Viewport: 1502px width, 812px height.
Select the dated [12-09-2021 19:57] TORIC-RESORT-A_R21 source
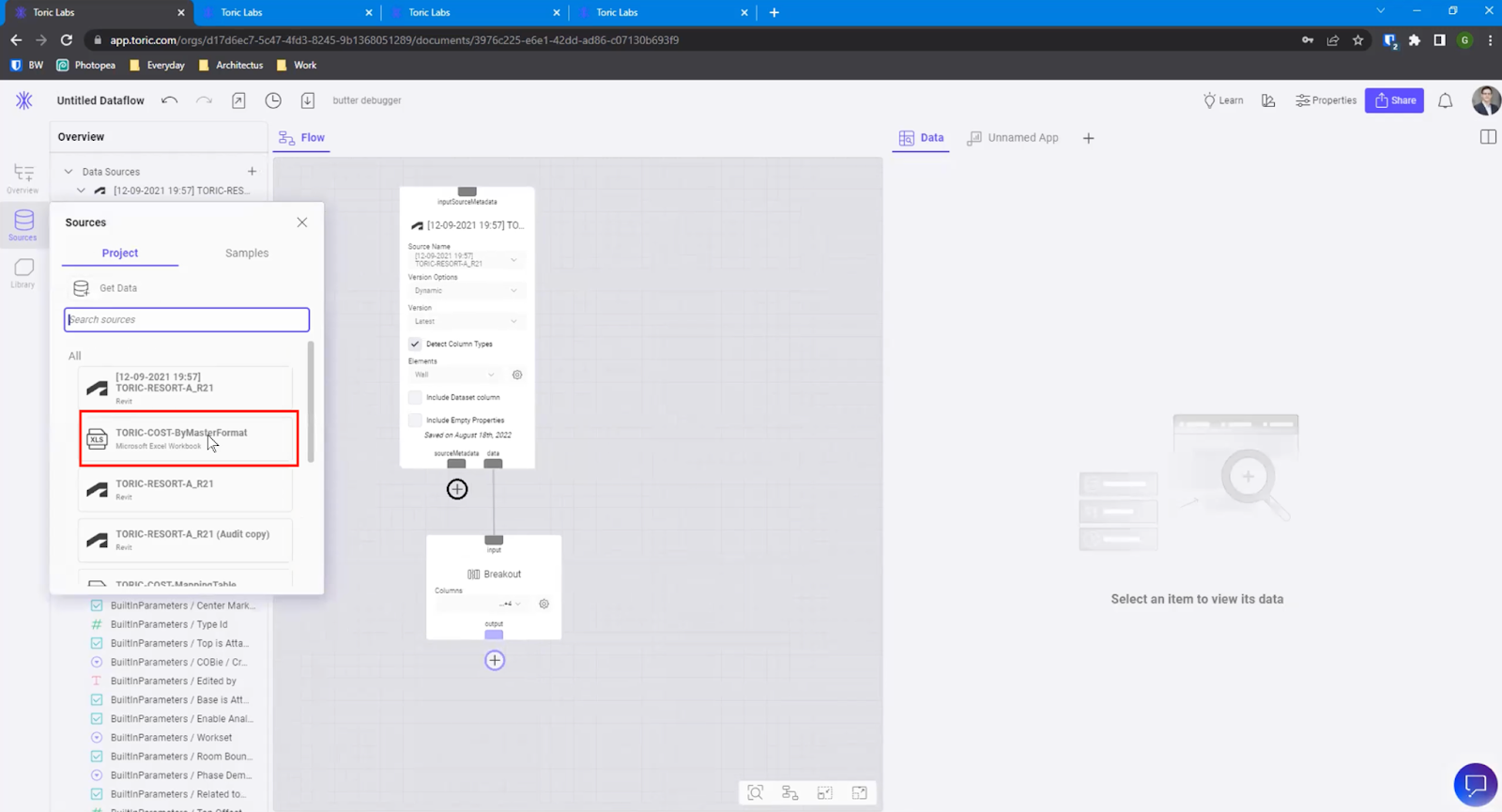tap(185, 387)
